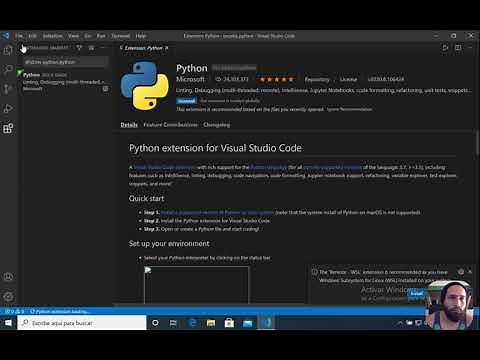Open the Run menu

(x=101, y=36)
